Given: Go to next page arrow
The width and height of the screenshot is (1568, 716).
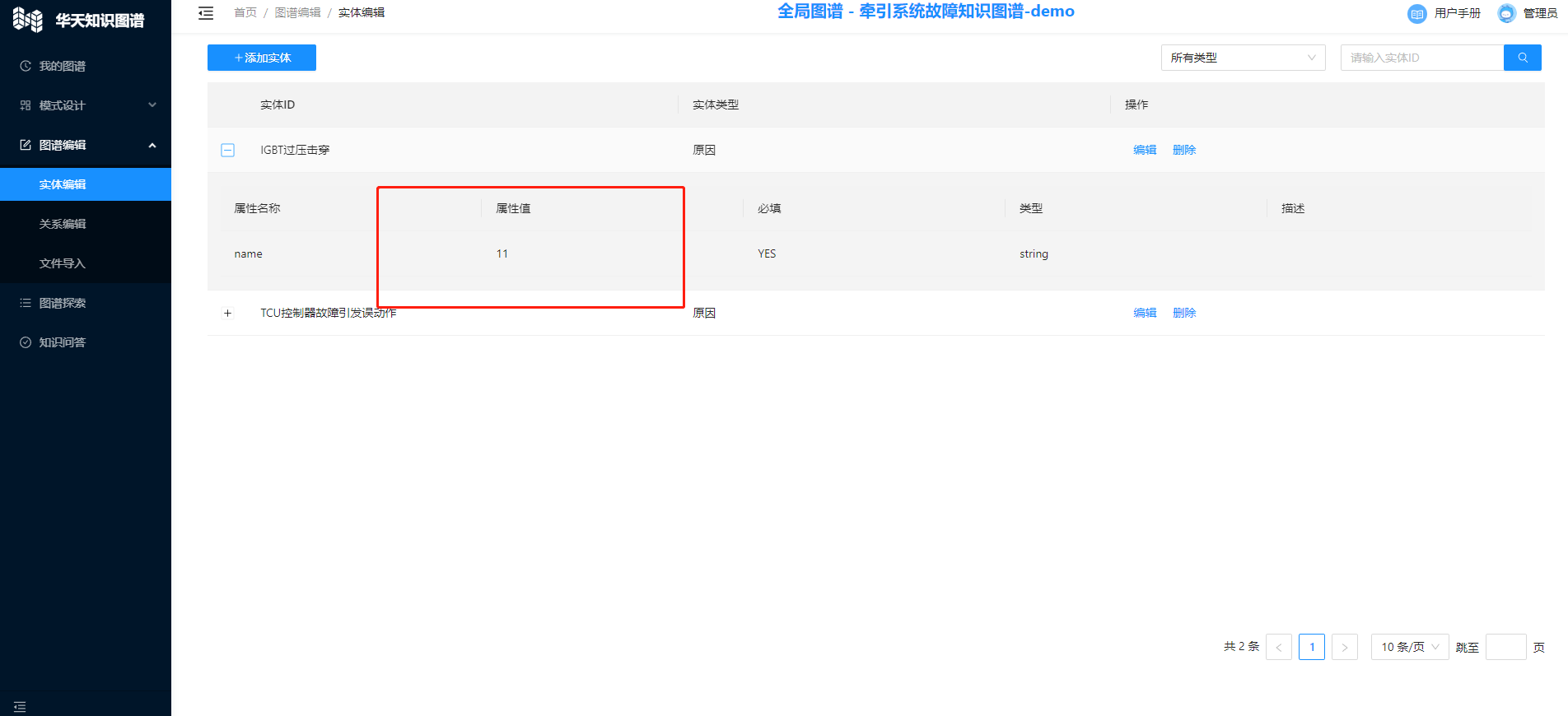Looking at the screenshot, I should [1344, 647].
